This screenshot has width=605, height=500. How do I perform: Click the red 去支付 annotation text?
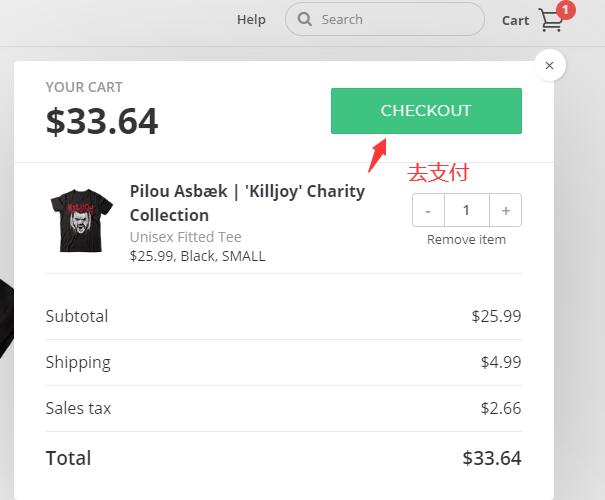pos(438,173)
